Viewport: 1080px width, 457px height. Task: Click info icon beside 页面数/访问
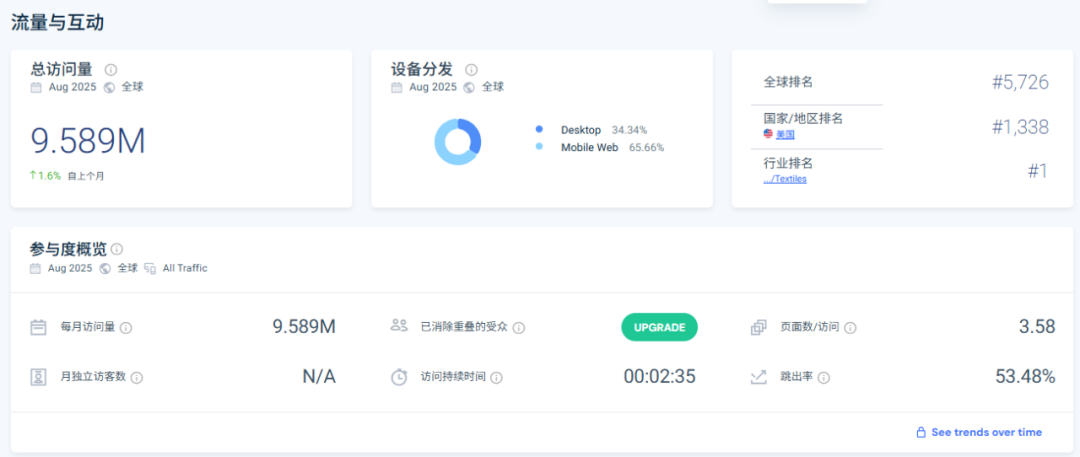850,327
